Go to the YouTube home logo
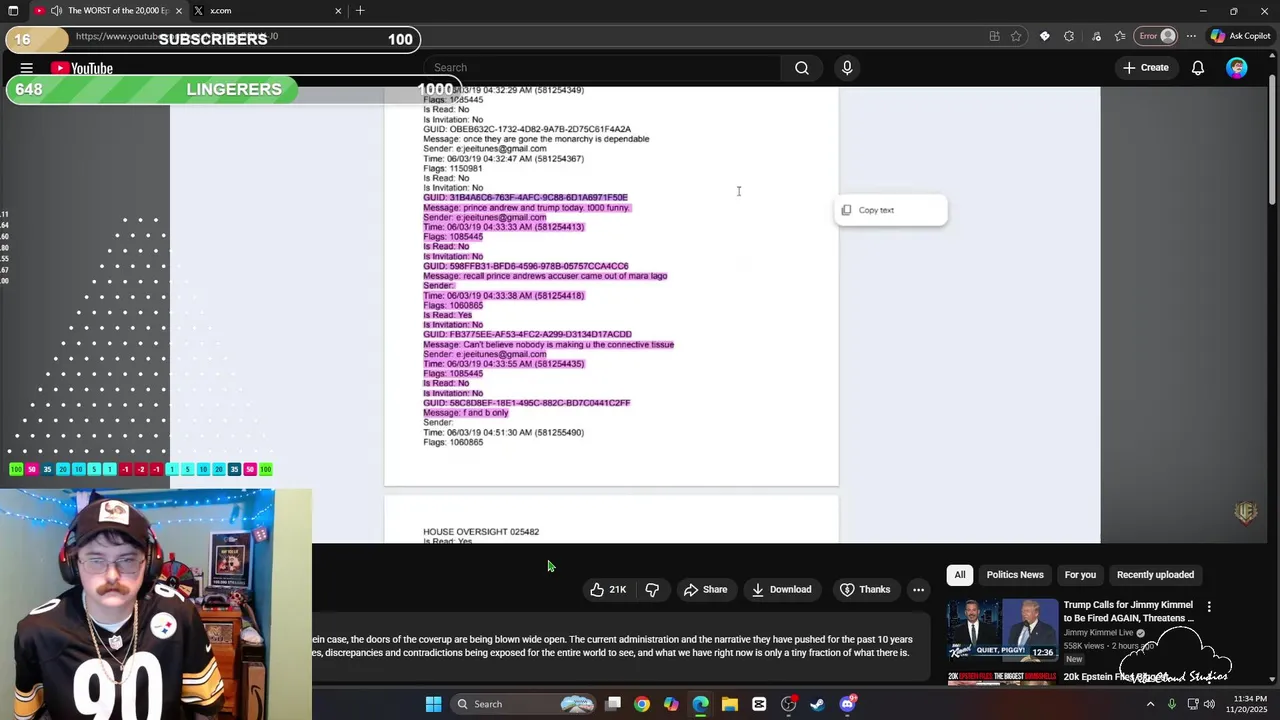 (82, 68)
